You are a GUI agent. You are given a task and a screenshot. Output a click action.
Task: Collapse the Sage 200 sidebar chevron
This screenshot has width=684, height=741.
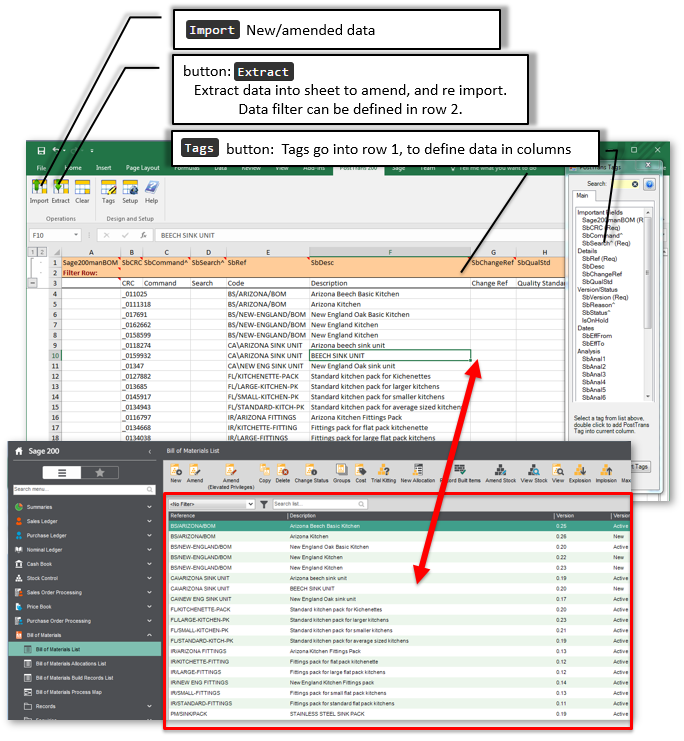pyautogui.click(x=150, y=452)
